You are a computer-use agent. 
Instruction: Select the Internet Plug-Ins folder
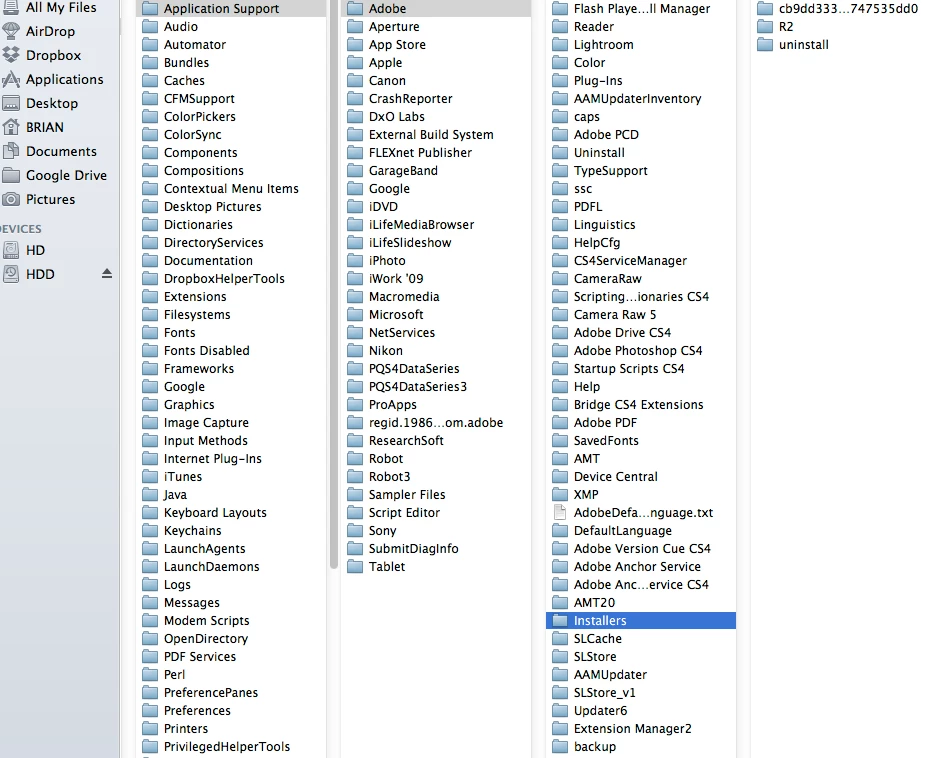coord(231,458)
